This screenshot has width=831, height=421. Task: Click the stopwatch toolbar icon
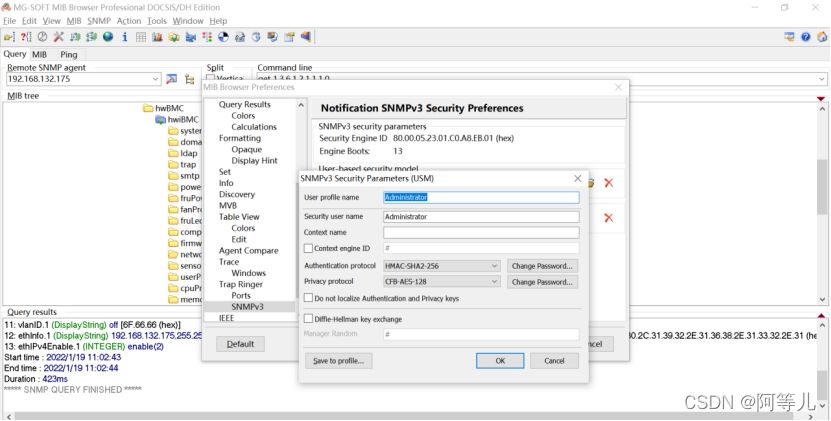(256, 37)
